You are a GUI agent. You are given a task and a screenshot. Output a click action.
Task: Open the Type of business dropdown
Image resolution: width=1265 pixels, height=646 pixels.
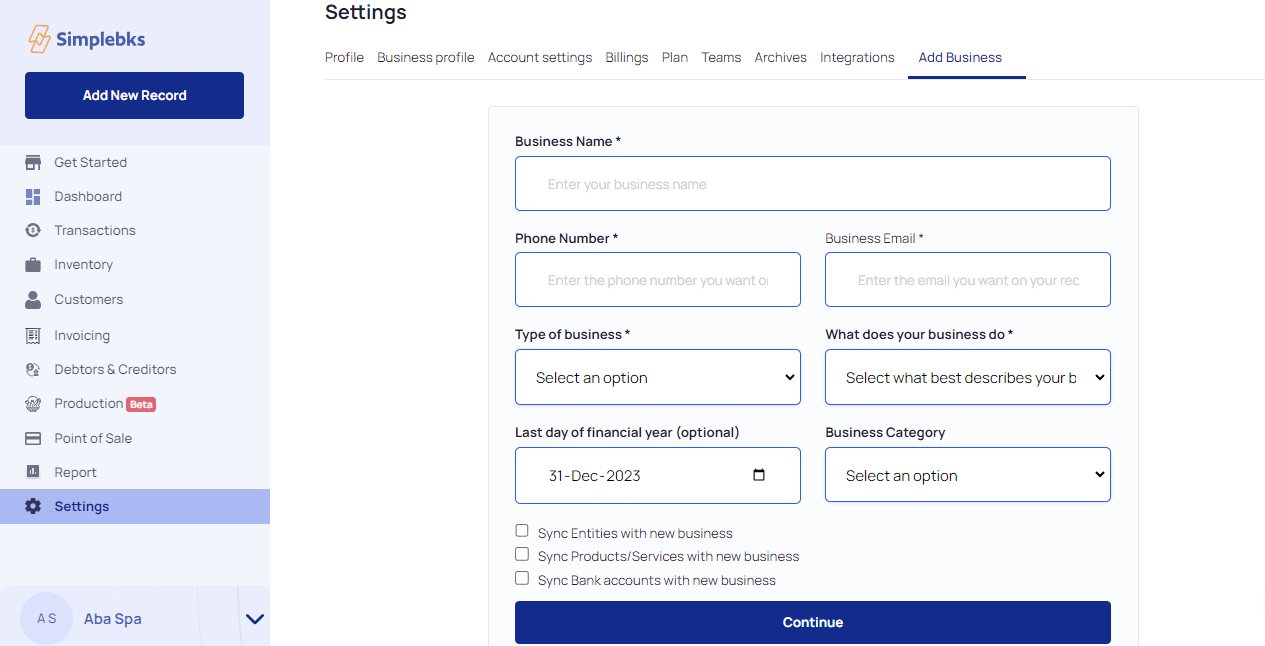[657, 377]
